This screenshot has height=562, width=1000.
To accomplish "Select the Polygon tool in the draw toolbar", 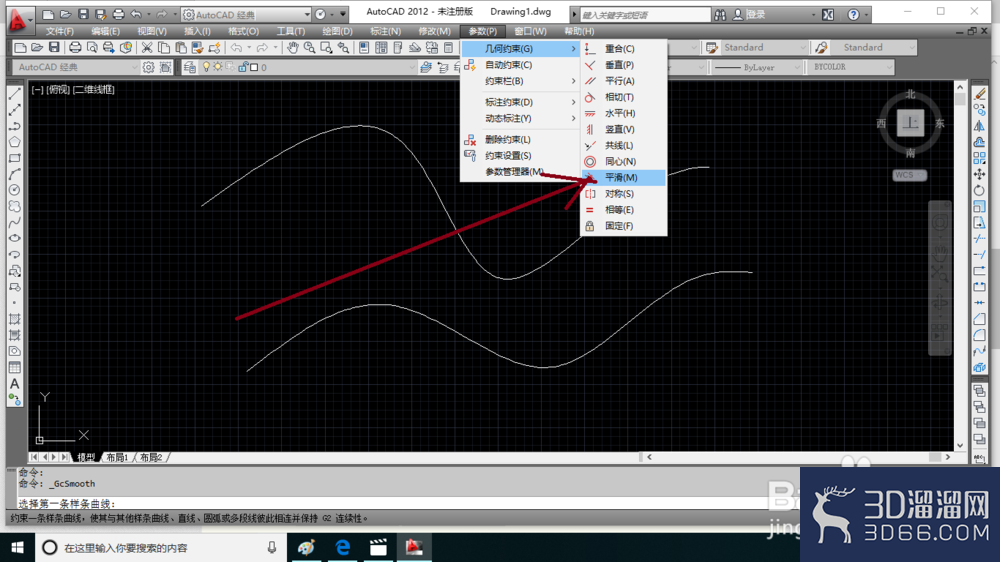I will tap(15, 142).
